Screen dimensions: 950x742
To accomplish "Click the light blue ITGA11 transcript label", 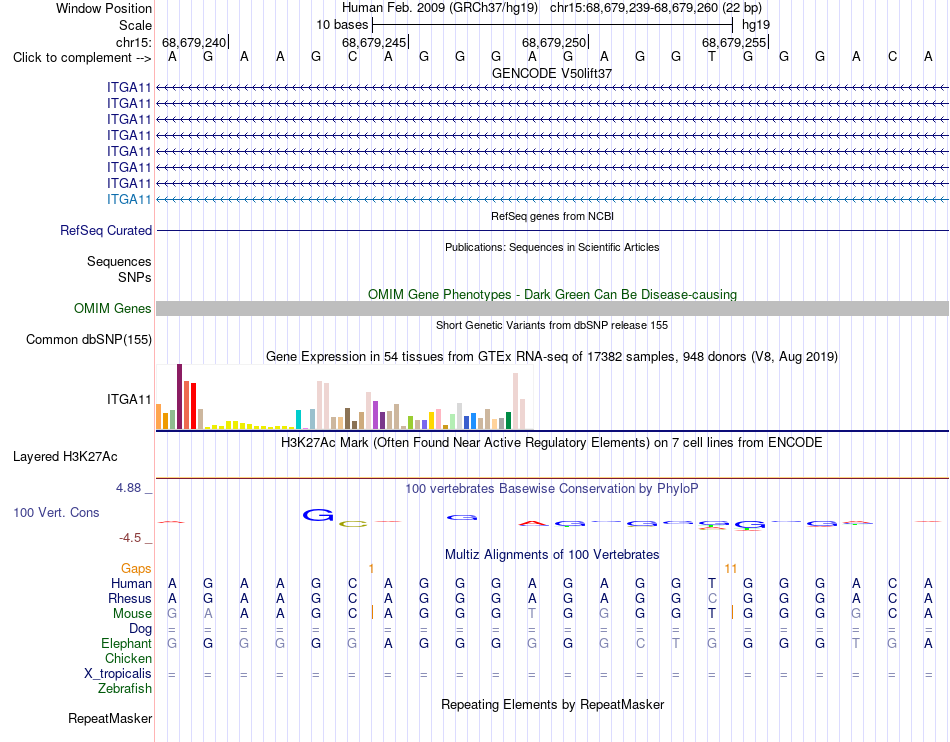I will coord(129,199).
